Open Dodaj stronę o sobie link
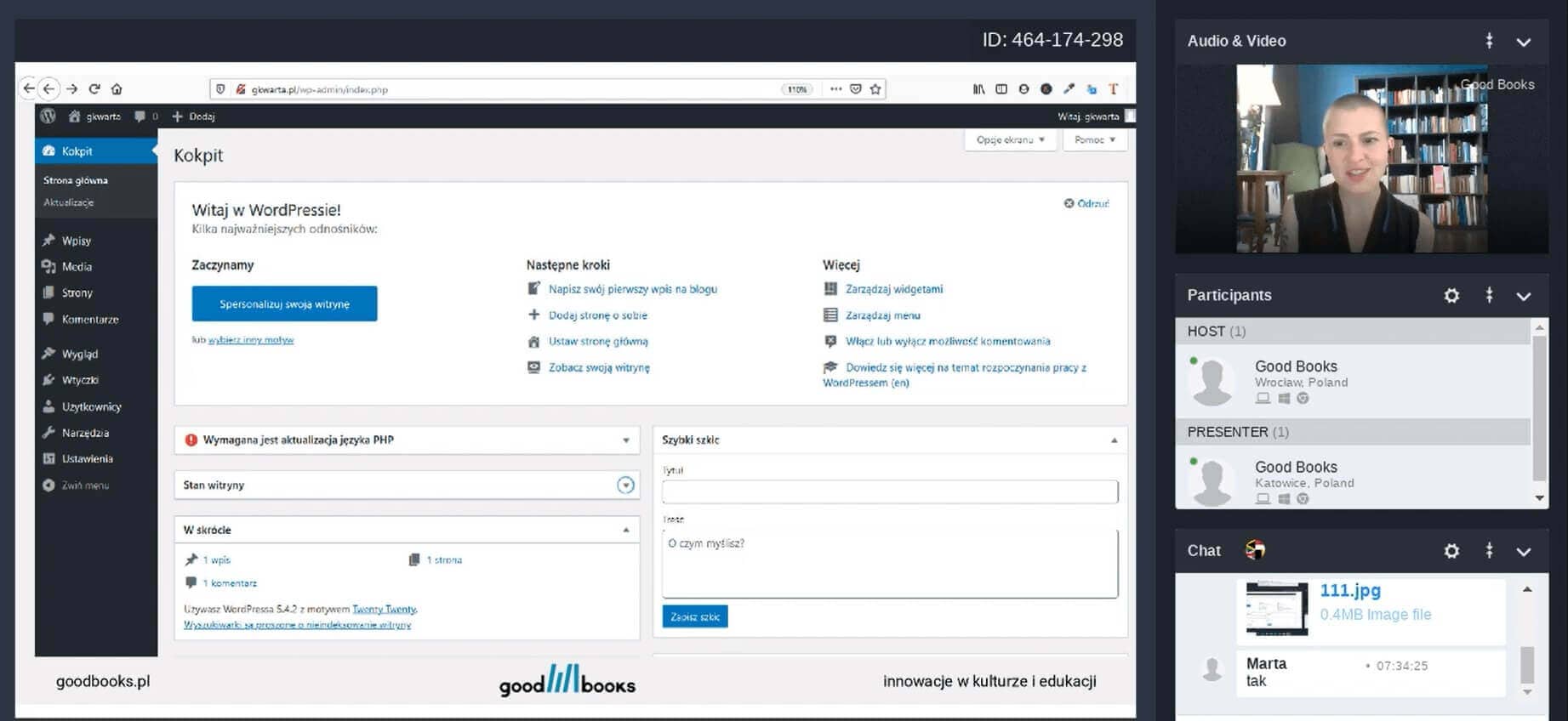The image size is (1568, 721). 598,315
